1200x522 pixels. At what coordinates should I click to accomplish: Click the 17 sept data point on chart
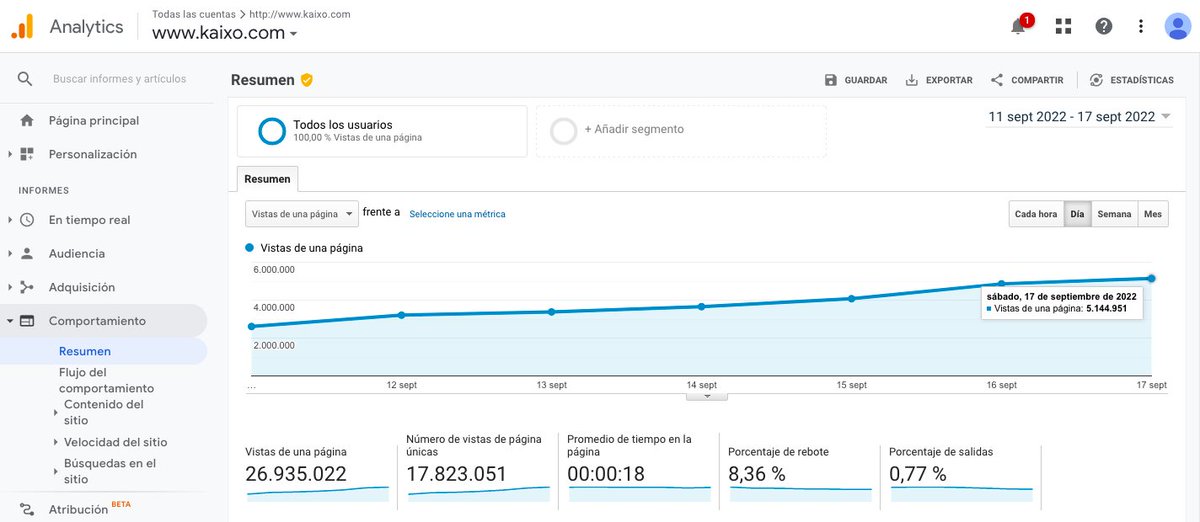1151,278
